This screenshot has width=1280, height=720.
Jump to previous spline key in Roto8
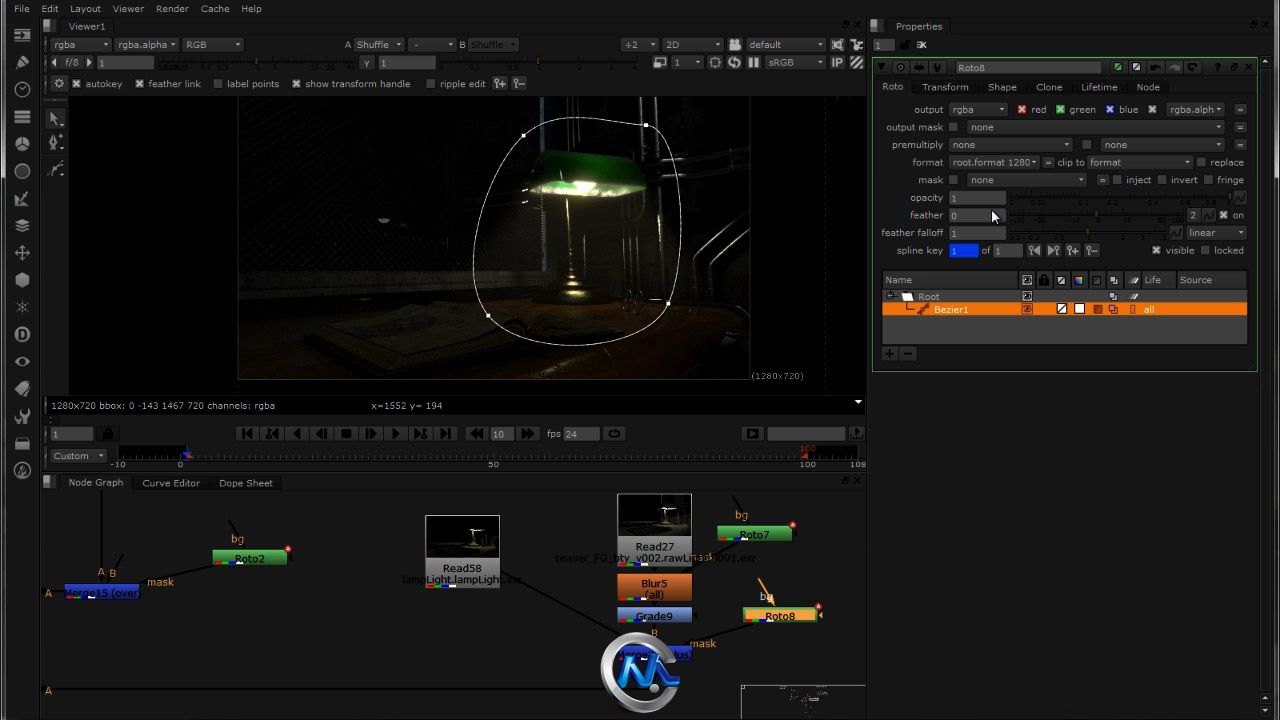click(1034, 251)
